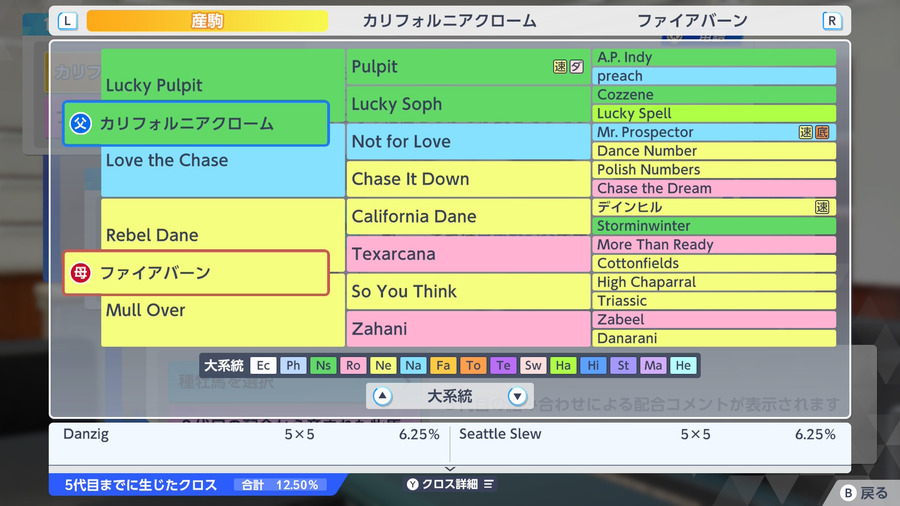The image size is (900, 506).
Task: Select the sire カリフォルニアクローム box
Action: click(196, 123)
